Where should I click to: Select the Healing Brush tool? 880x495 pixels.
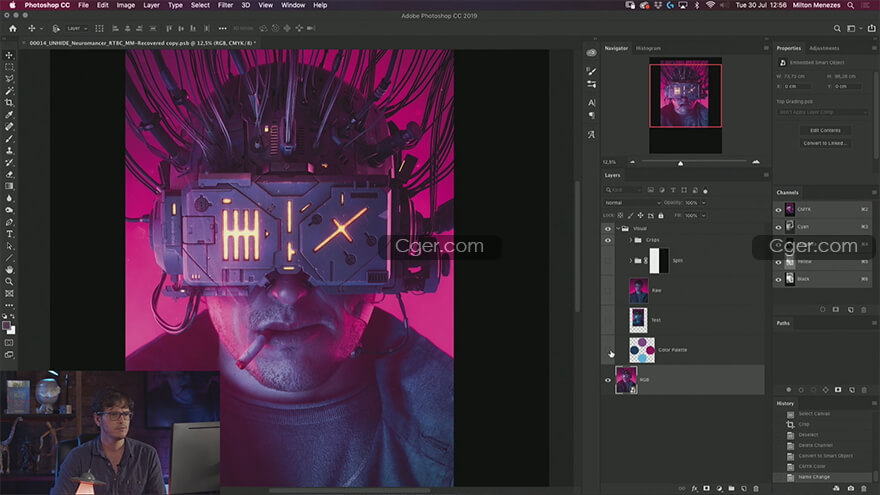tap(9, 127)
